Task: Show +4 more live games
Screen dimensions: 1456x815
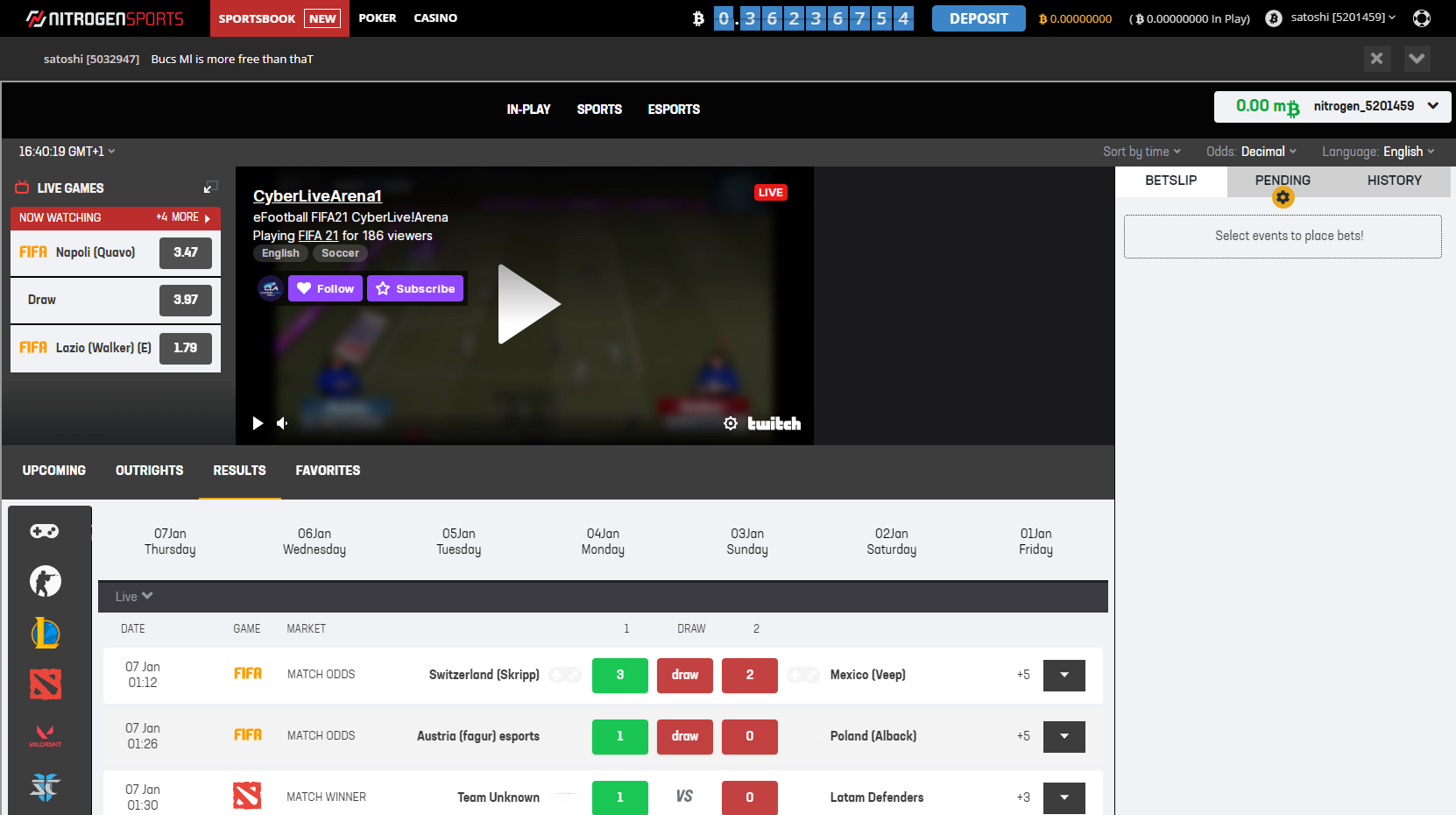Action: [183, 217]
